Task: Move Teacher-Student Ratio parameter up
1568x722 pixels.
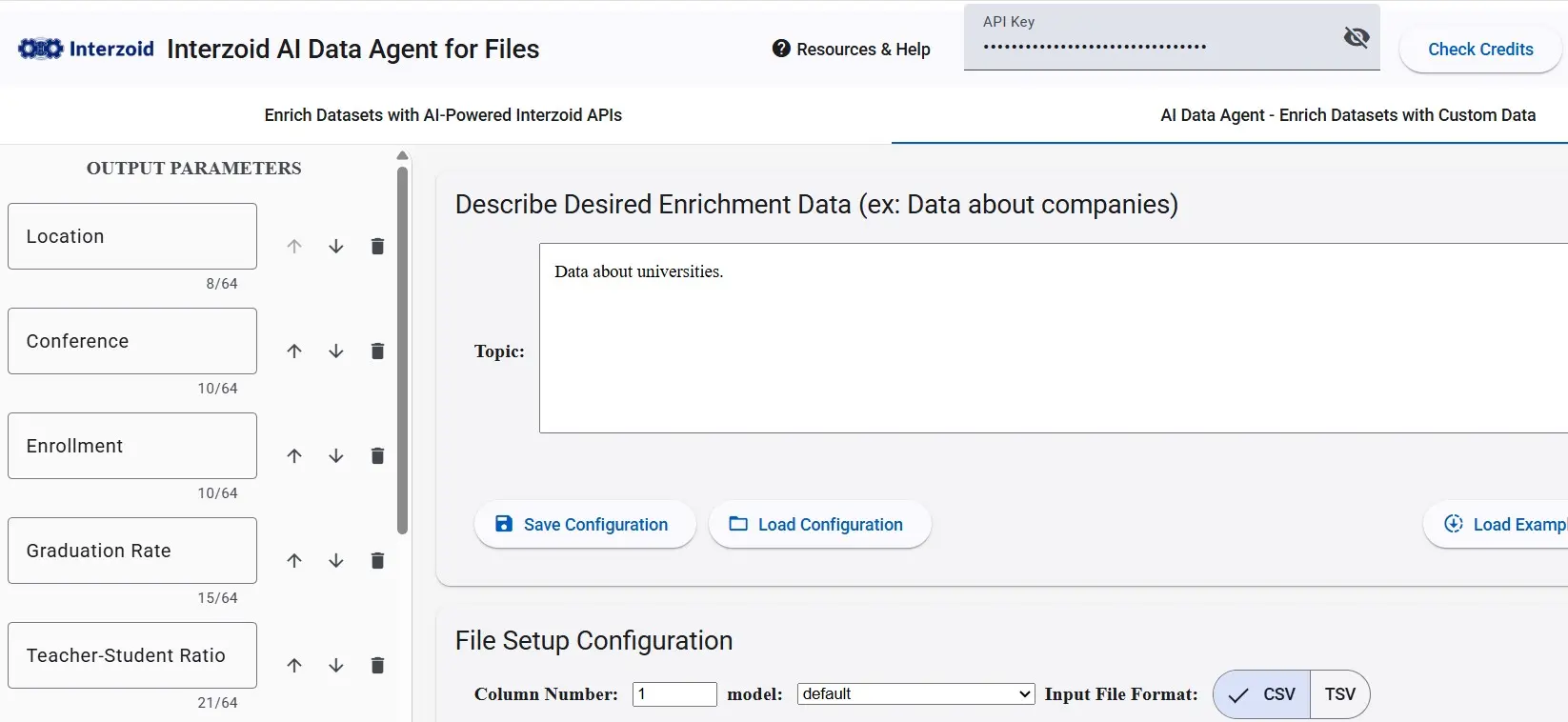Action: [x=294, y=666]
